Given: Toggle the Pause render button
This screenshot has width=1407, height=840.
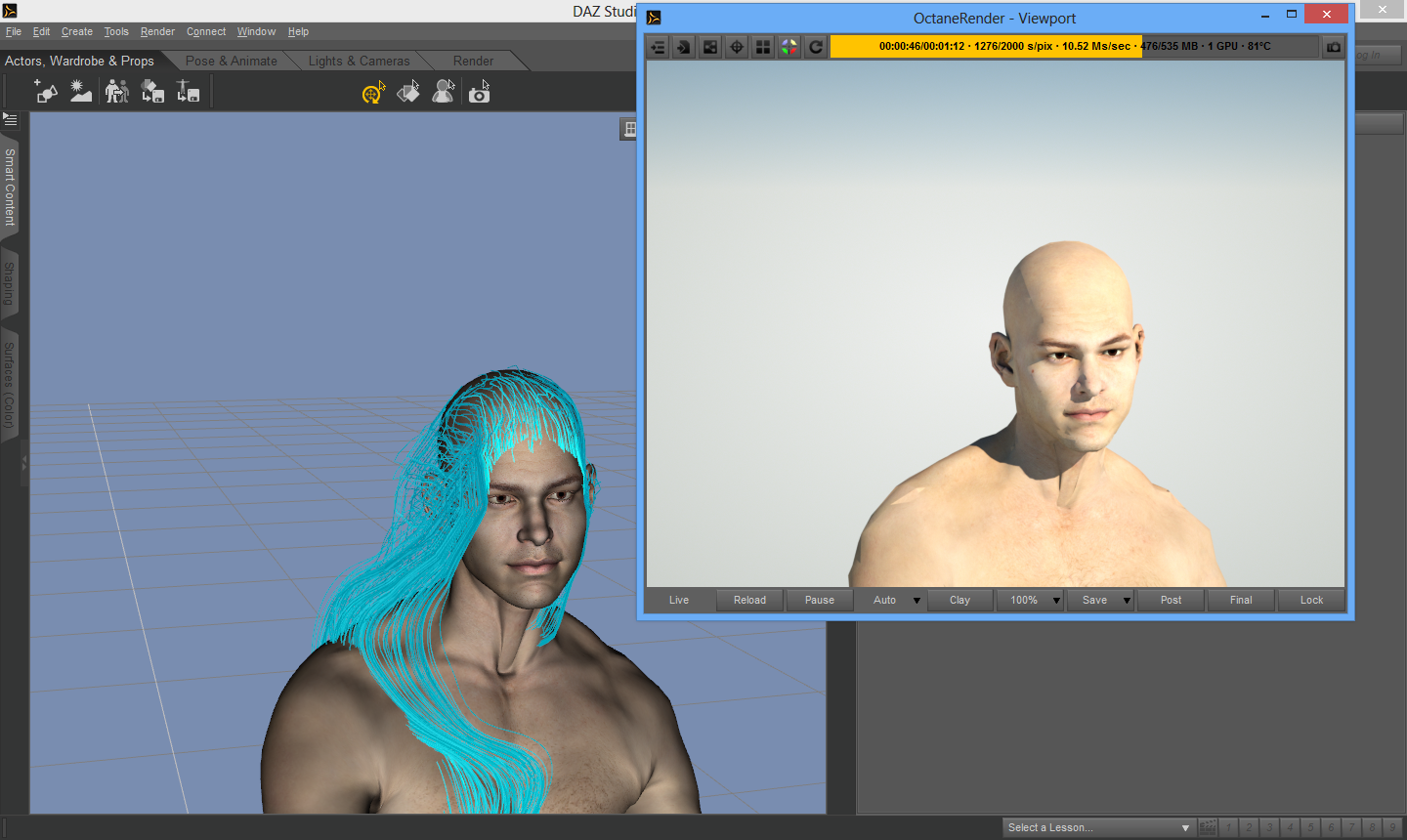Looking at the screenshot, I should 820,600.
